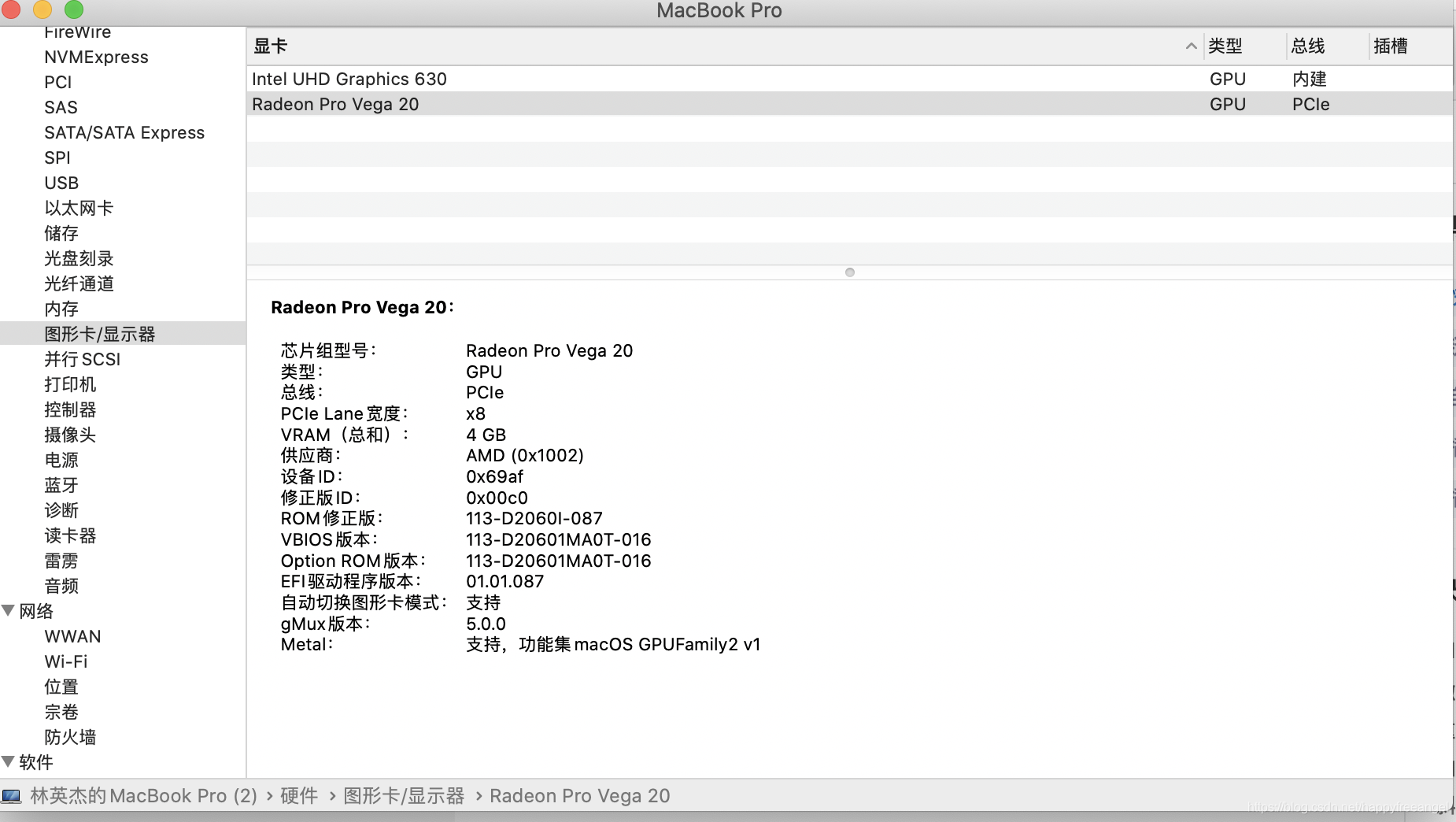
Task: Select the Radeon Pro Vega 20 row
Action: (849, 104)
